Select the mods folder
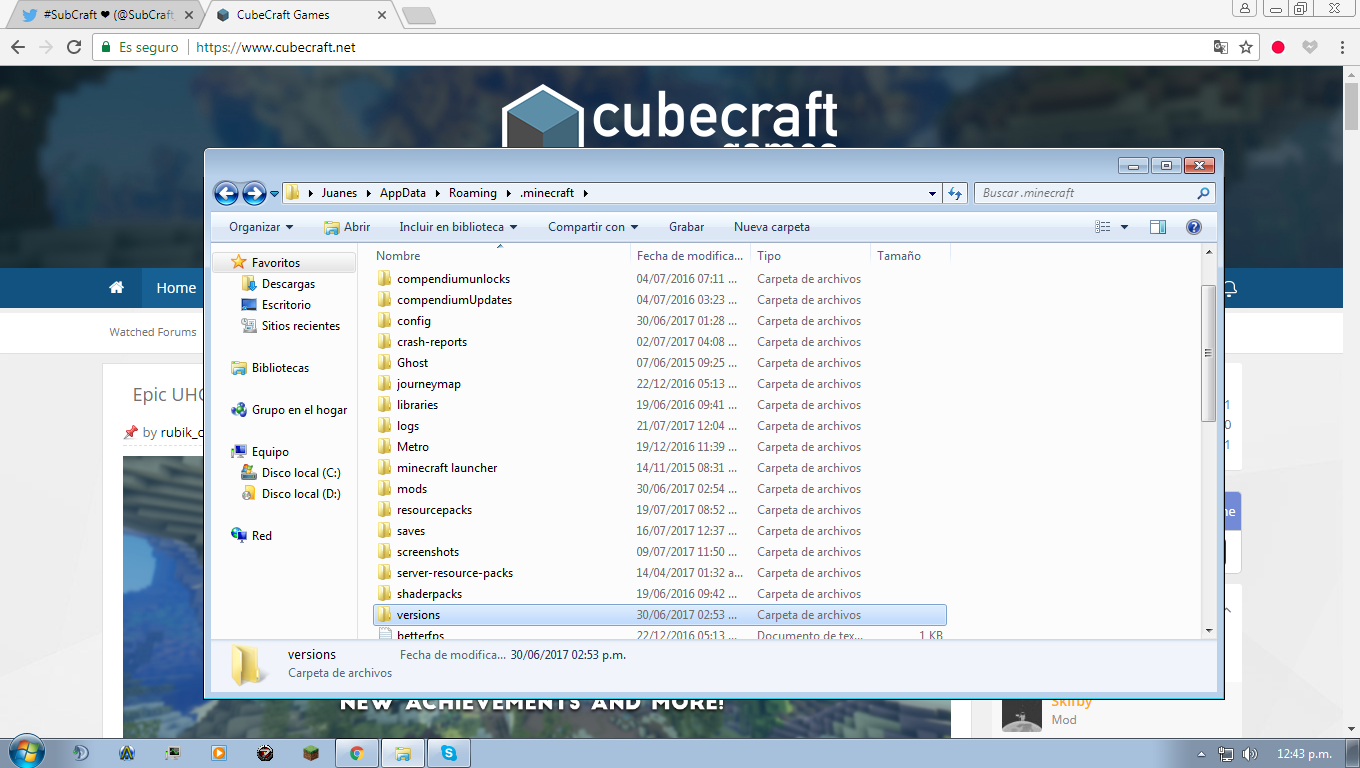 pyautogui.click(x=660, y=489)
